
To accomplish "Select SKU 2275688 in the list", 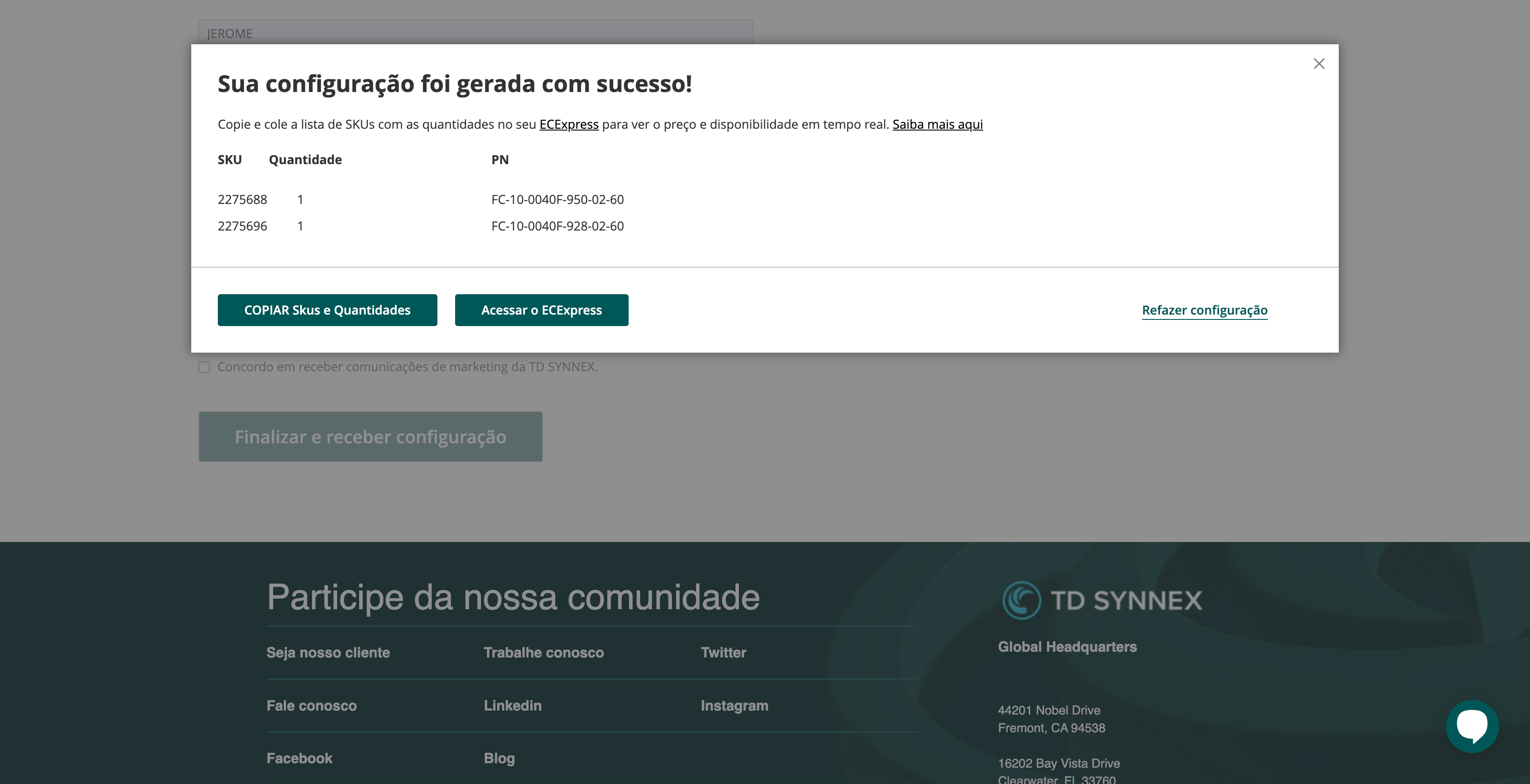I will (x=242, y=200).
